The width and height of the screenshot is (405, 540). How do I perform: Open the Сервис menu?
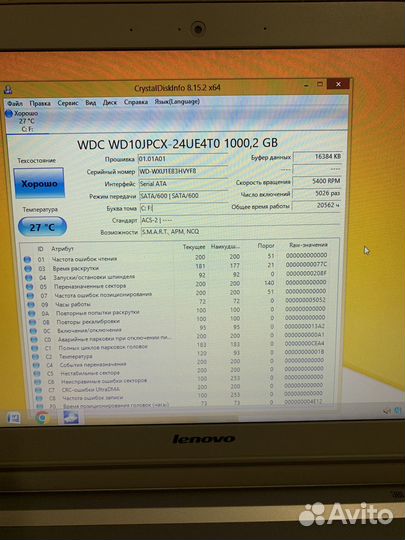point(68,103)
